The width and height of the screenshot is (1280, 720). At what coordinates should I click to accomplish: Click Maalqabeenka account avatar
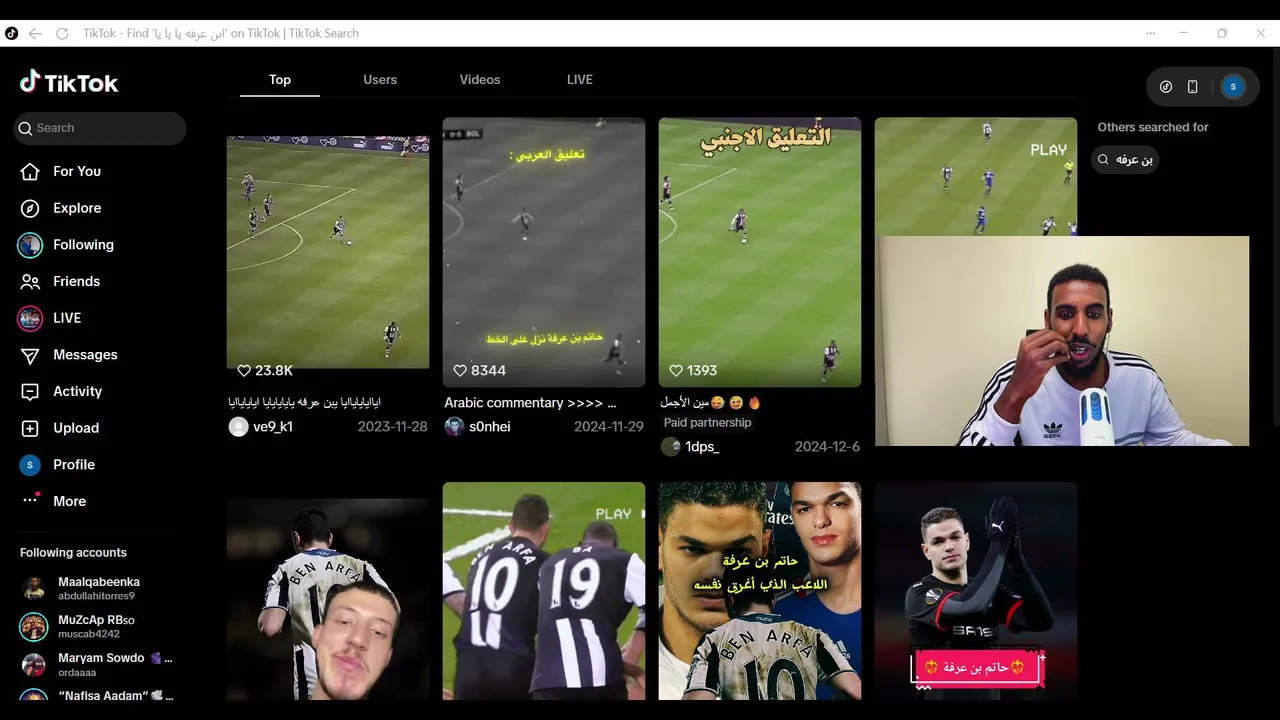point(34,588)
